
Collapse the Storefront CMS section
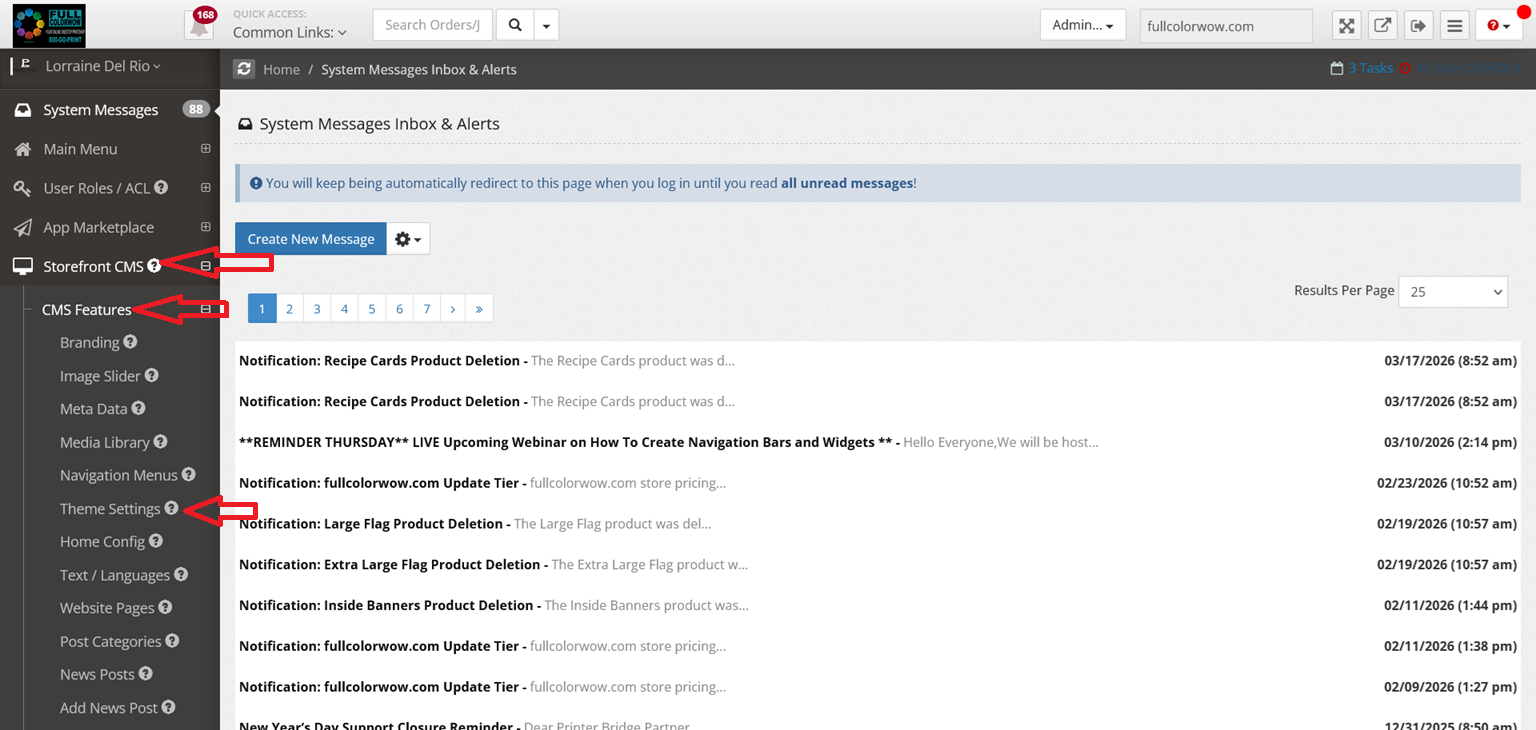click(206, 266)
